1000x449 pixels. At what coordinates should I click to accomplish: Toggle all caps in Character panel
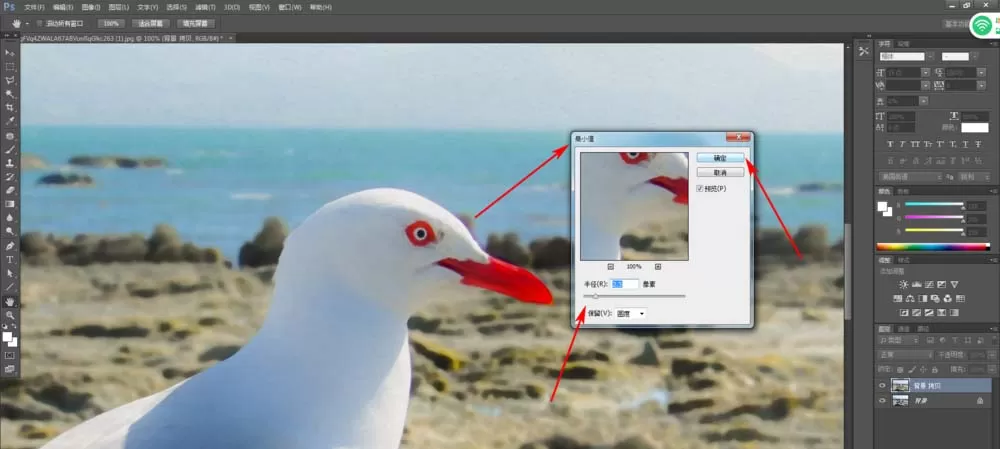click(x=916, y=144)
